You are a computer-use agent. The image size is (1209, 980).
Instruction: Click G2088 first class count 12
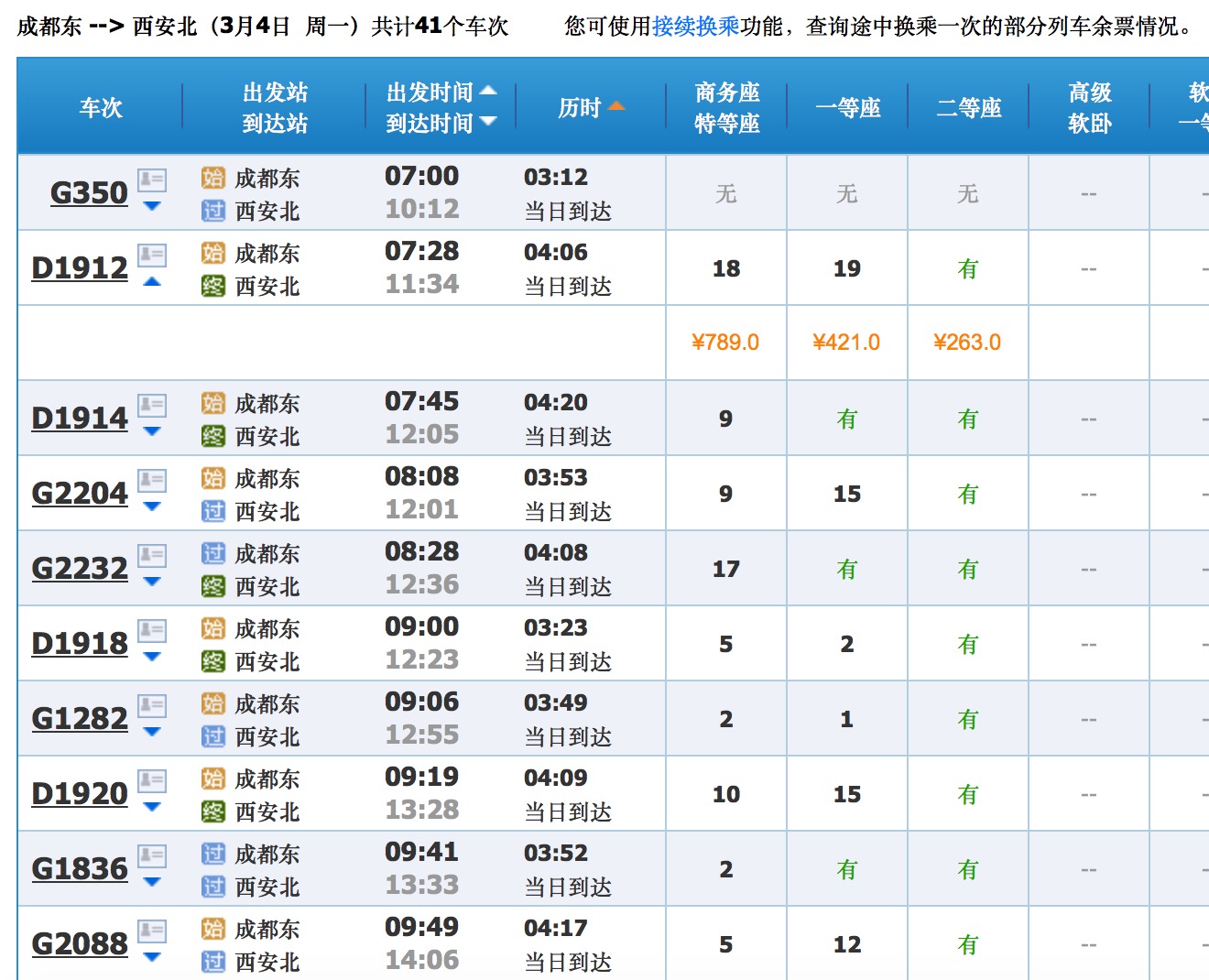tap(847, 944)
